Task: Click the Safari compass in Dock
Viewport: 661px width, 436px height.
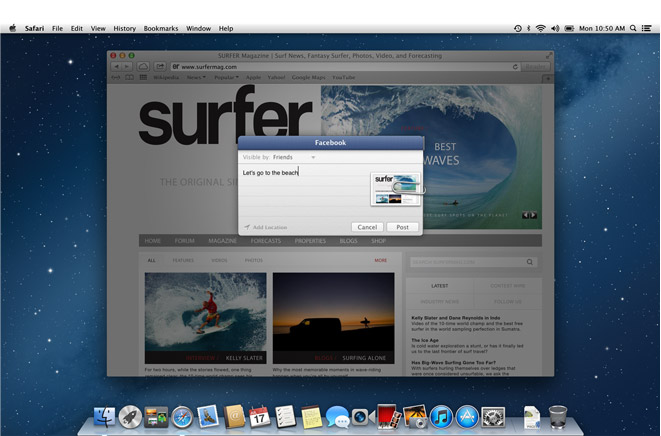Action: 182,417
